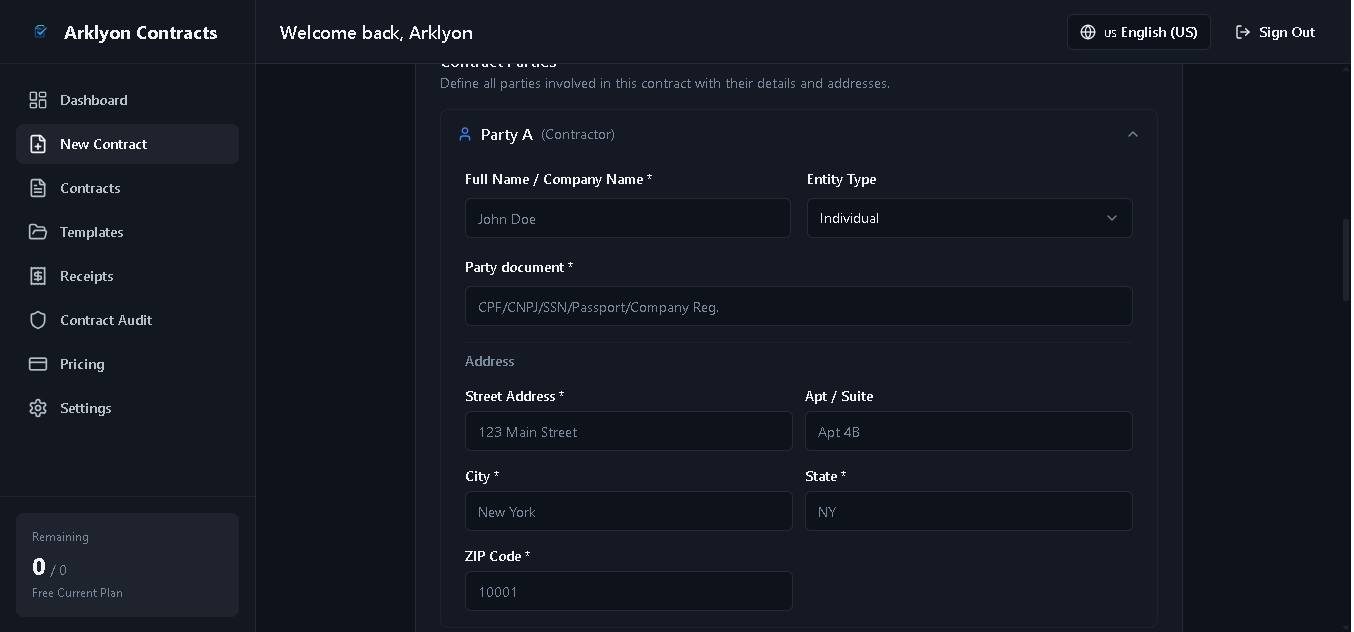Navigate to Contract Audit
This screenshot has width=1354, height=632.
pyautogui.click(x=127, y=320)
